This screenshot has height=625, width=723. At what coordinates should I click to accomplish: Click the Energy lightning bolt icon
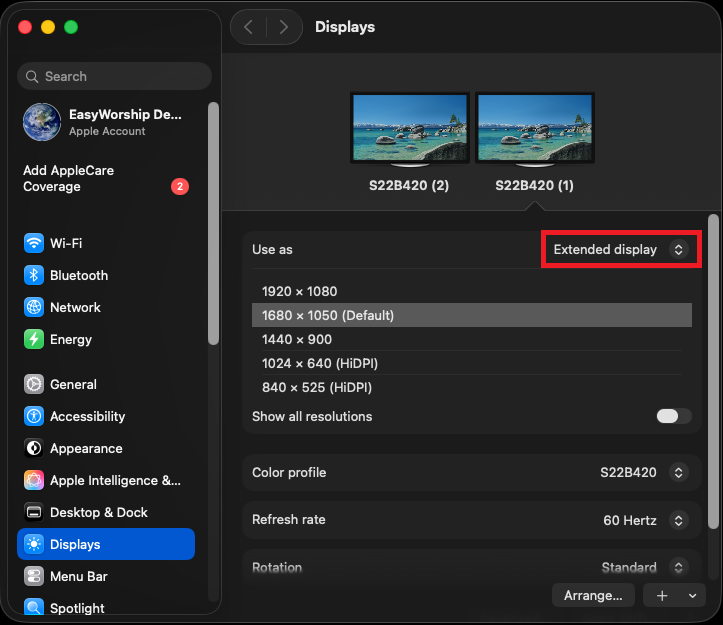pyautogui.click(x=34, y=339)
